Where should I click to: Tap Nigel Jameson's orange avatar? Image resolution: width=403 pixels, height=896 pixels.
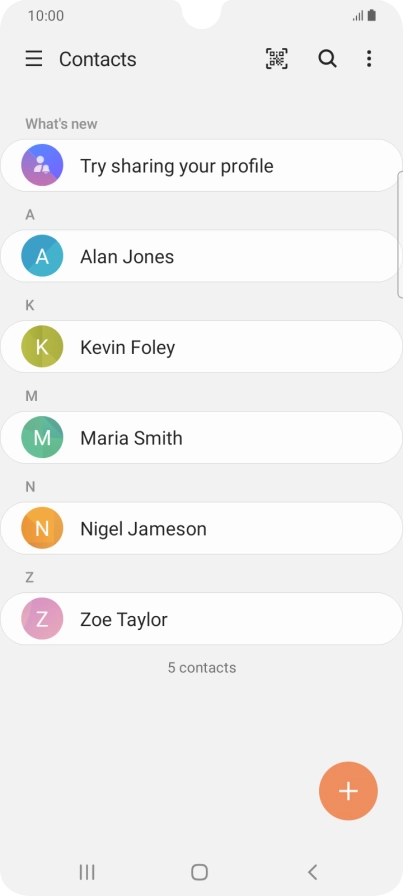coord(42,528)
